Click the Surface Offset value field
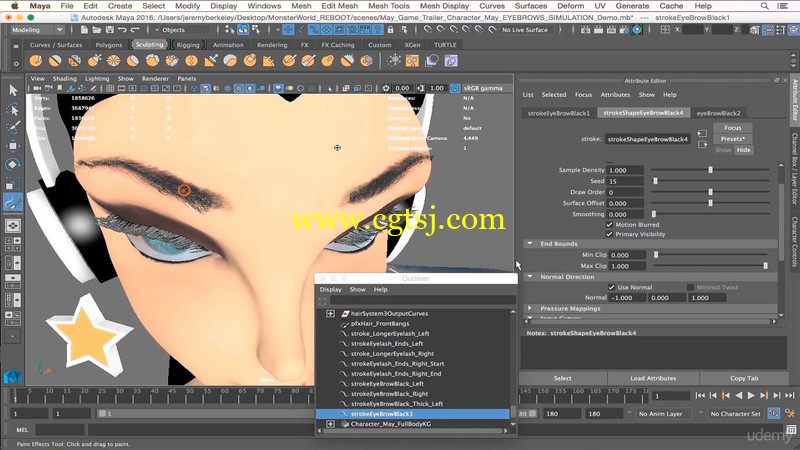The height and width of the screenshot is (450, 800). [x=626, y=203]
